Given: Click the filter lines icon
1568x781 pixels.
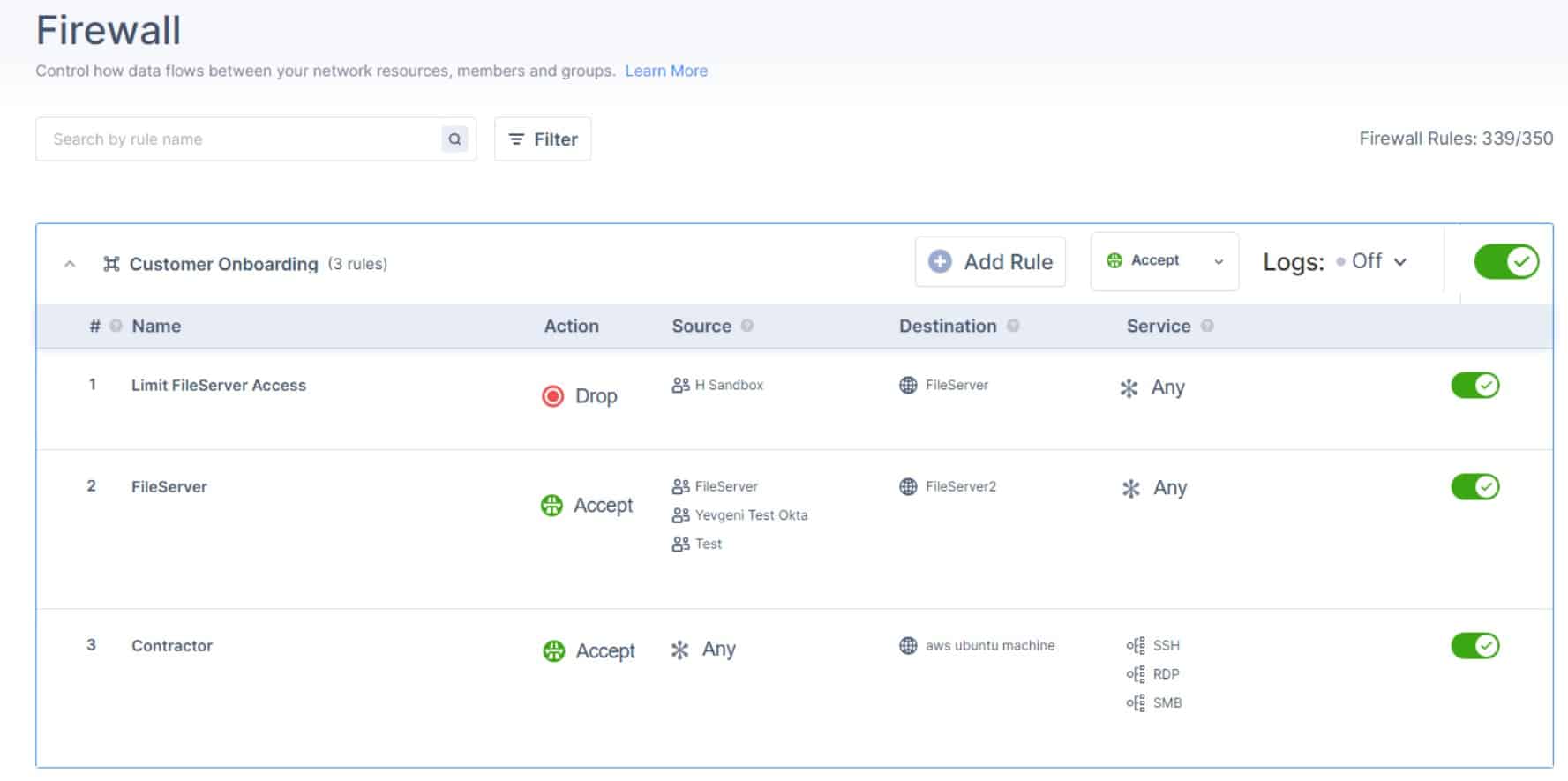Looking at the screenshot, I should pyautogui.click(x=516, y=139).
